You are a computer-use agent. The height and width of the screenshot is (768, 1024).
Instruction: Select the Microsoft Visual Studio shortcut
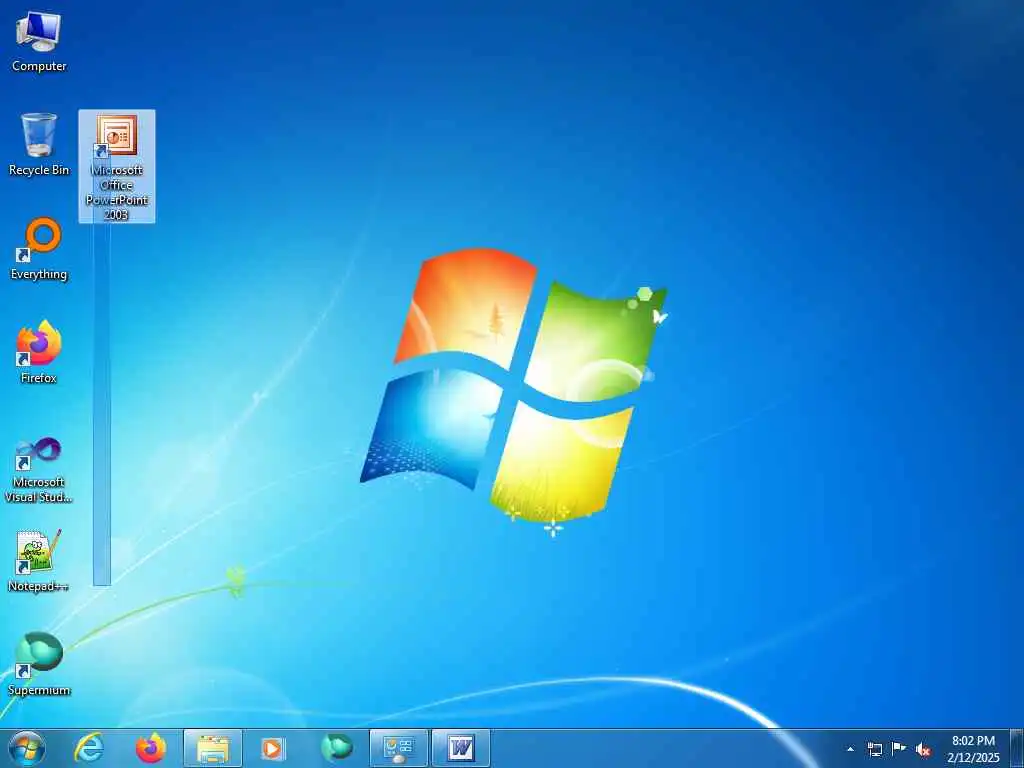39,470
